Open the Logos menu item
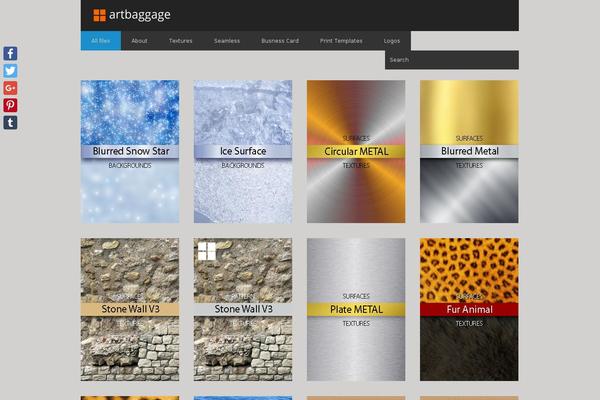 click(x=392, y=41)
